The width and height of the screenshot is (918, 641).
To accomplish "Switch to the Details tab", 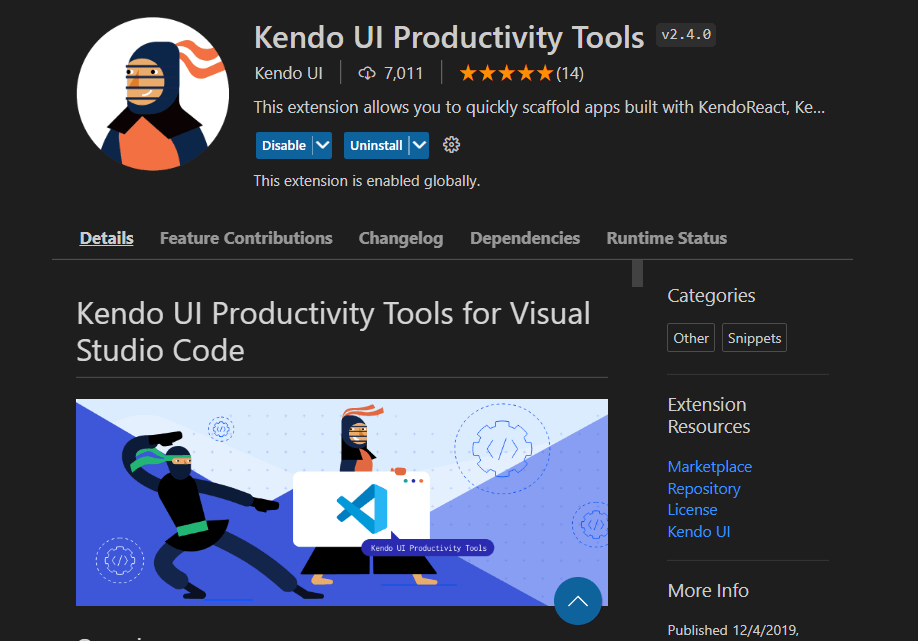I will [x=107, y=238].
